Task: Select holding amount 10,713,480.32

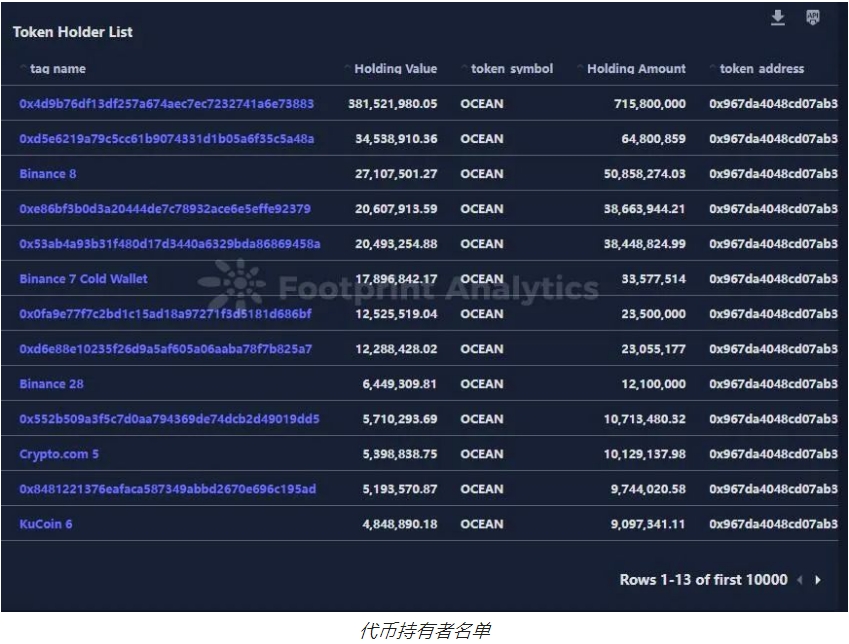Action: click(x=645, y=419)
